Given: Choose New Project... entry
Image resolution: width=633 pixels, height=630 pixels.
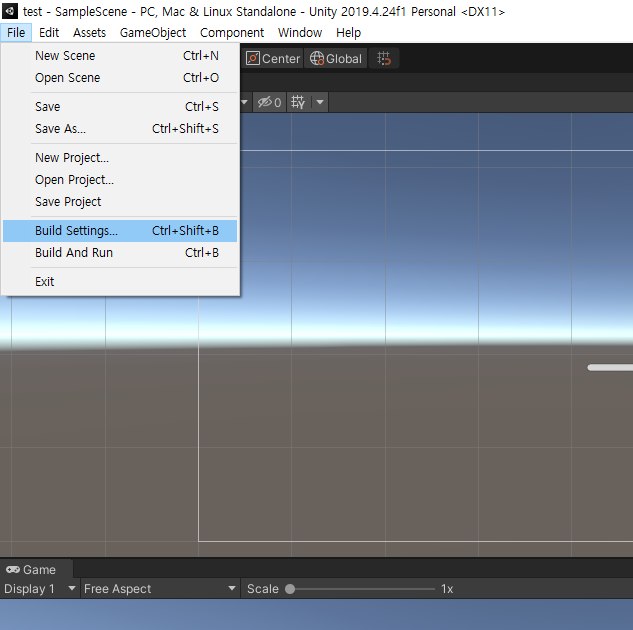Looking at the screenshot, I should tap(120, 158).
